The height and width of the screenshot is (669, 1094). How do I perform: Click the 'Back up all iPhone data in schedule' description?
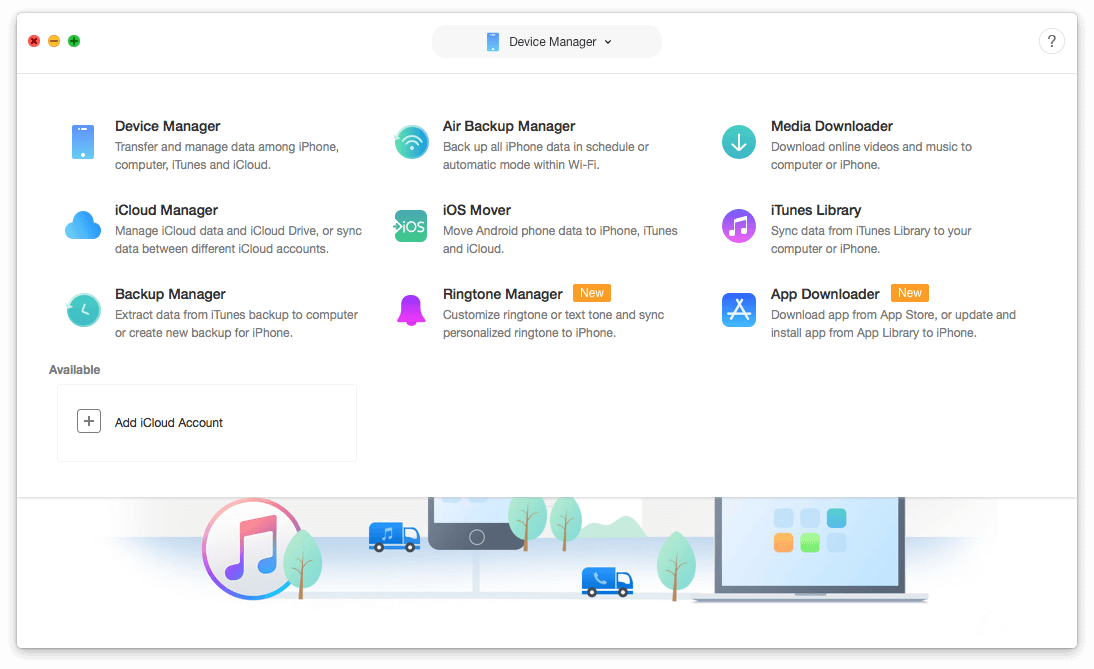(546, 156)
